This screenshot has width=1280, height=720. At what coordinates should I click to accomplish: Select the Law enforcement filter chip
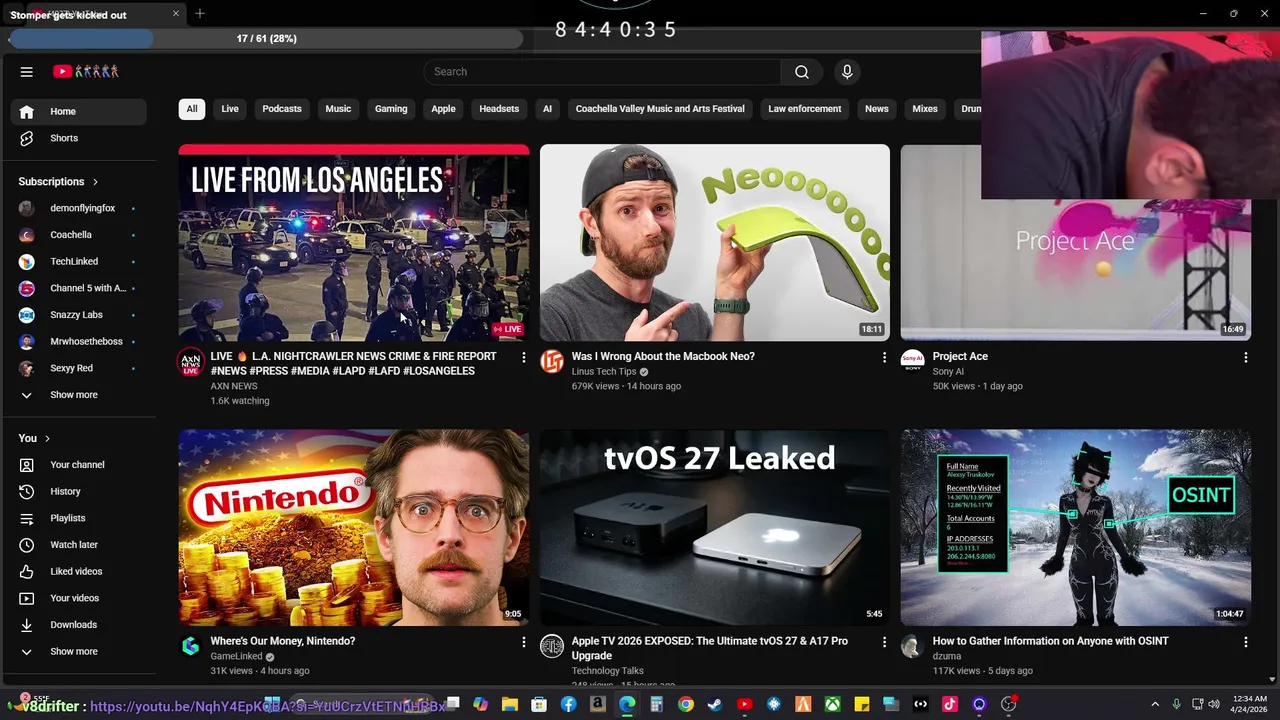tap(805, 109)
